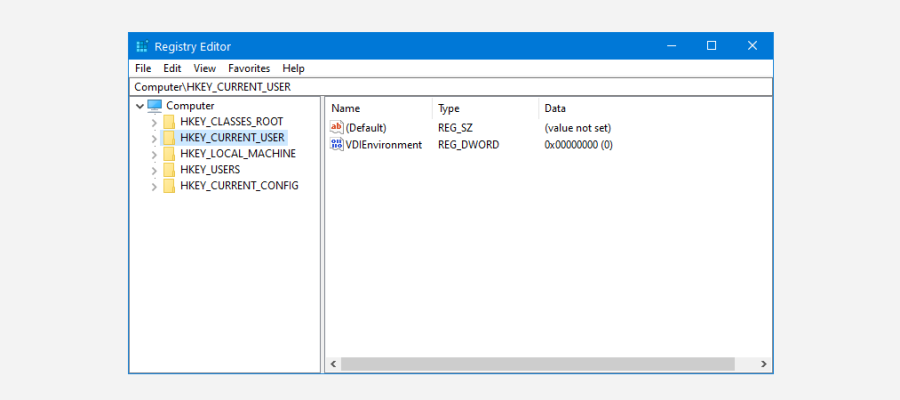Open the View menu

(x=204, y=68)
